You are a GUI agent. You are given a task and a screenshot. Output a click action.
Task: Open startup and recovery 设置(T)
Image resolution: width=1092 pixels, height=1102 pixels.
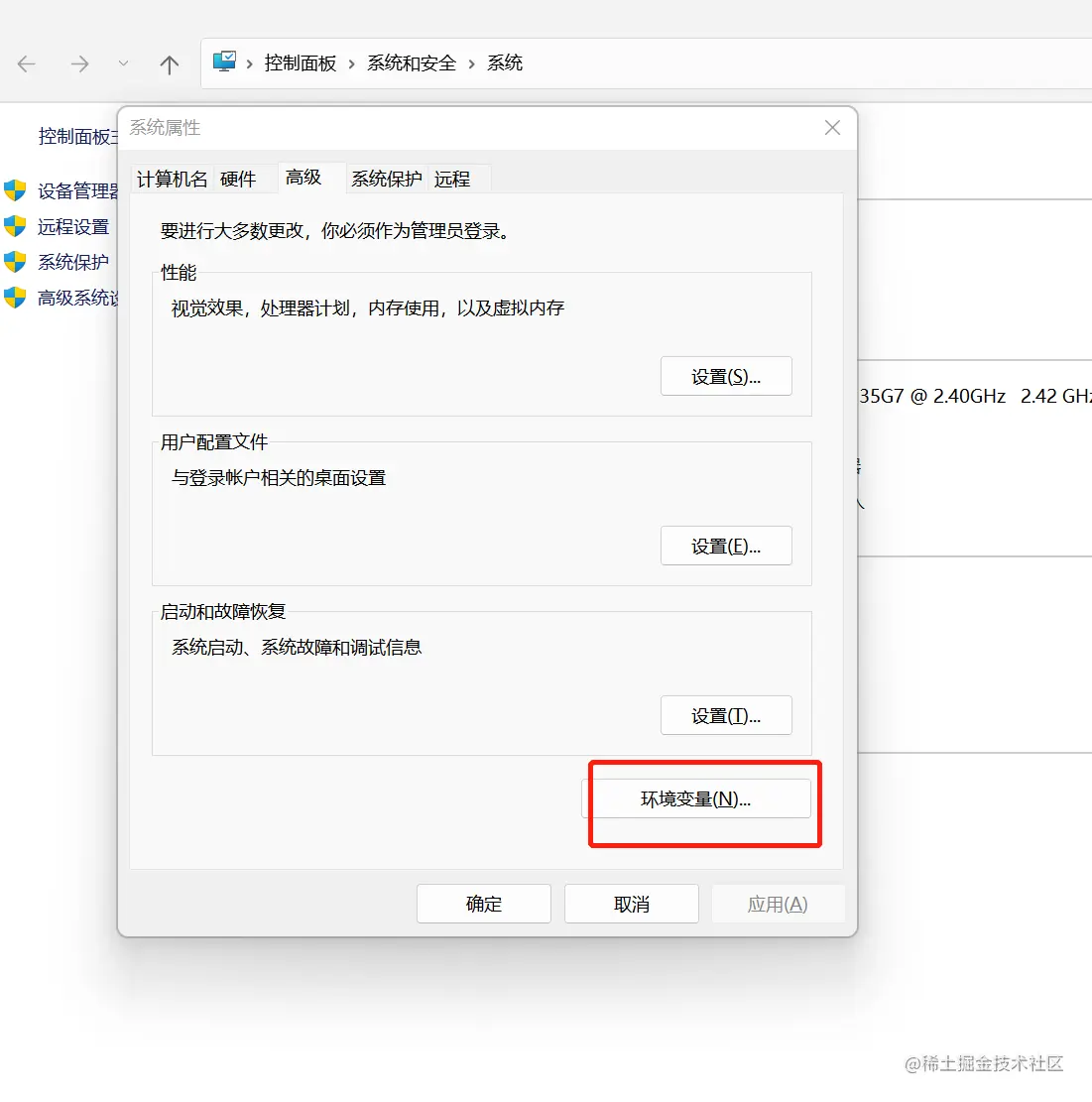click(726, 715)
